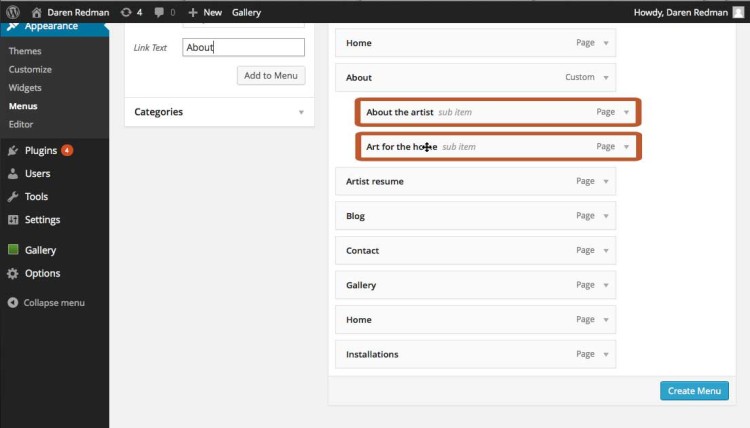
Task: Open Themes in the Appearance submenu
Action: click(25, 51)
